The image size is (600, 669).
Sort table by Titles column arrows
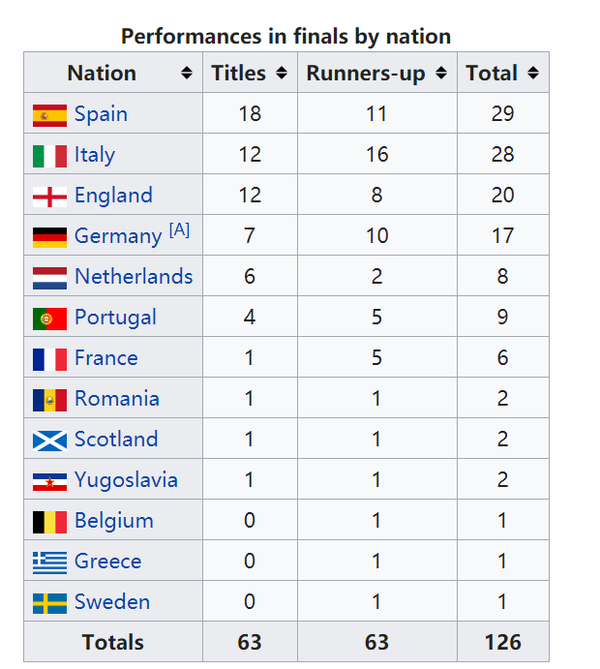pyautogui.click(x=281, y=73)
